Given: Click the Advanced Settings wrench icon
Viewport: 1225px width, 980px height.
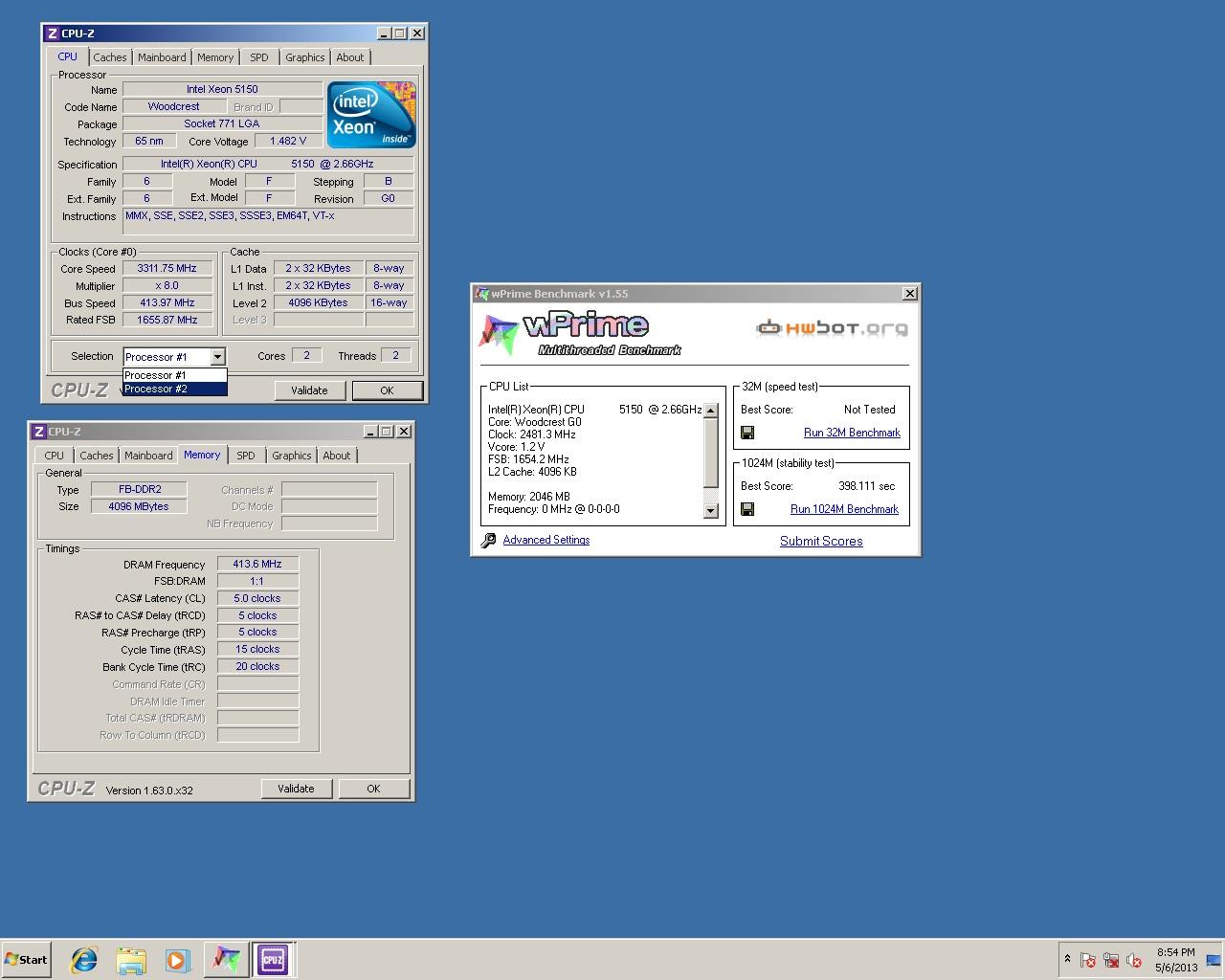Looking at the screenshot, I should coord(488,540).
